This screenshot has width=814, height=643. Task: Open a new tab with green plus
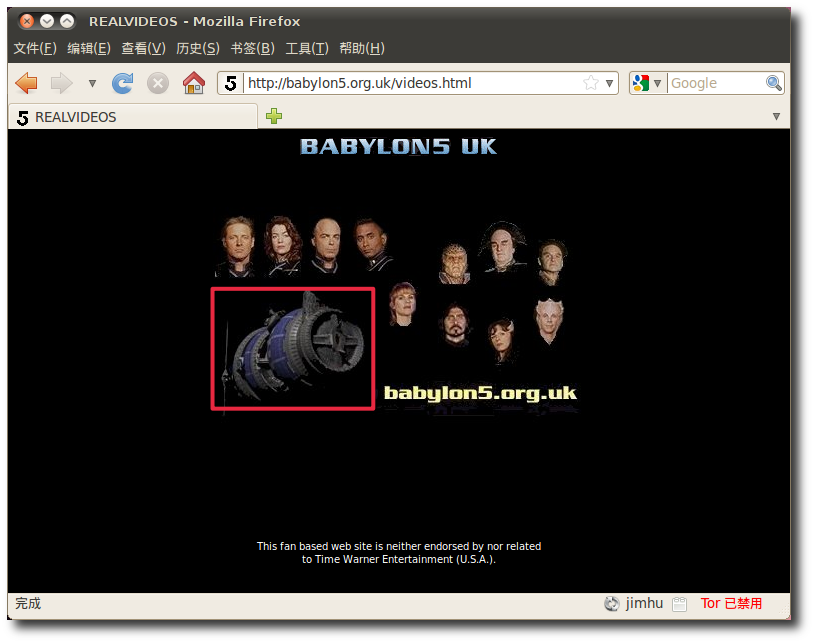pos(274,116)
